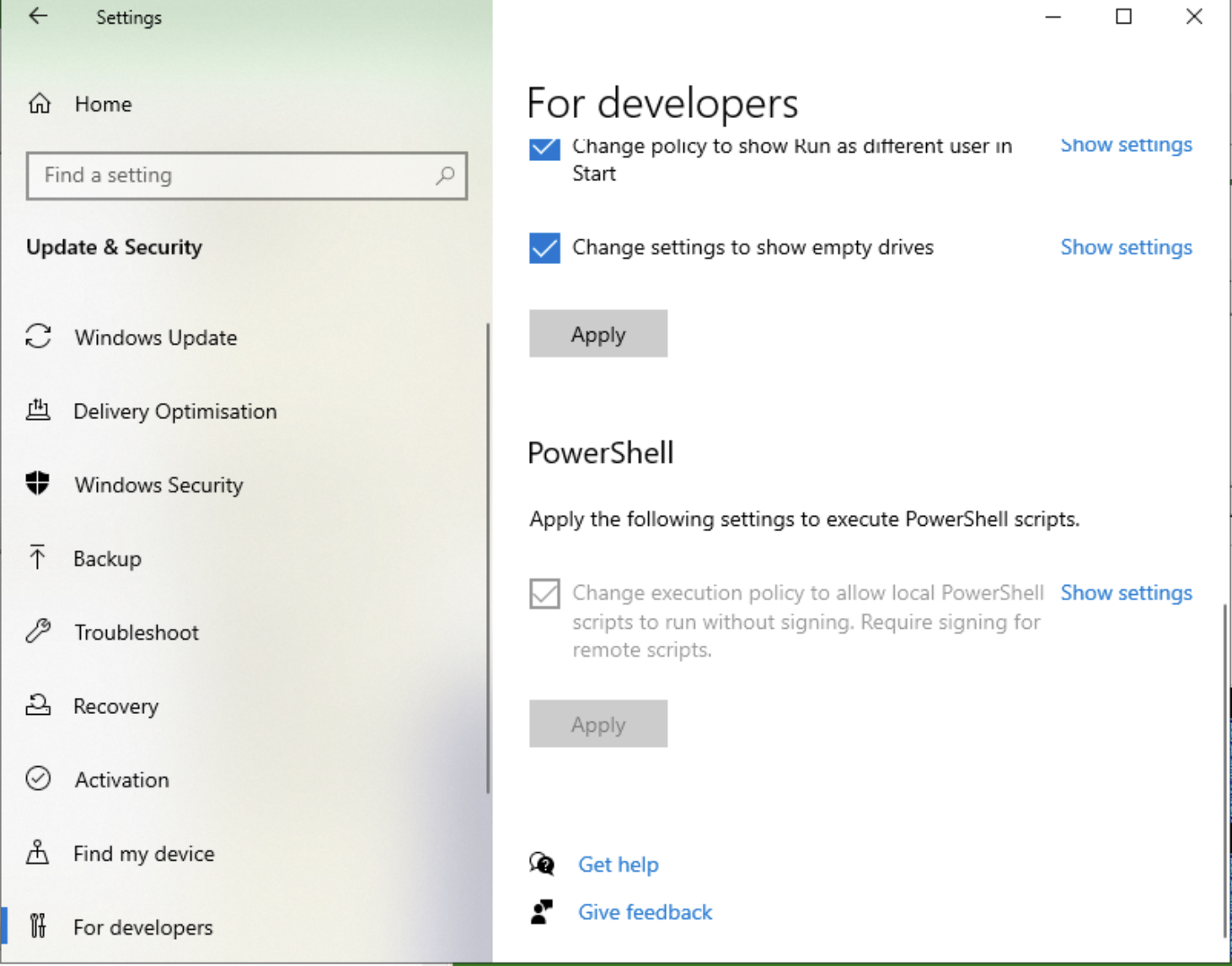Uncheck the show empty drives checkbox

pyautogui.click(x=544, y=248)
